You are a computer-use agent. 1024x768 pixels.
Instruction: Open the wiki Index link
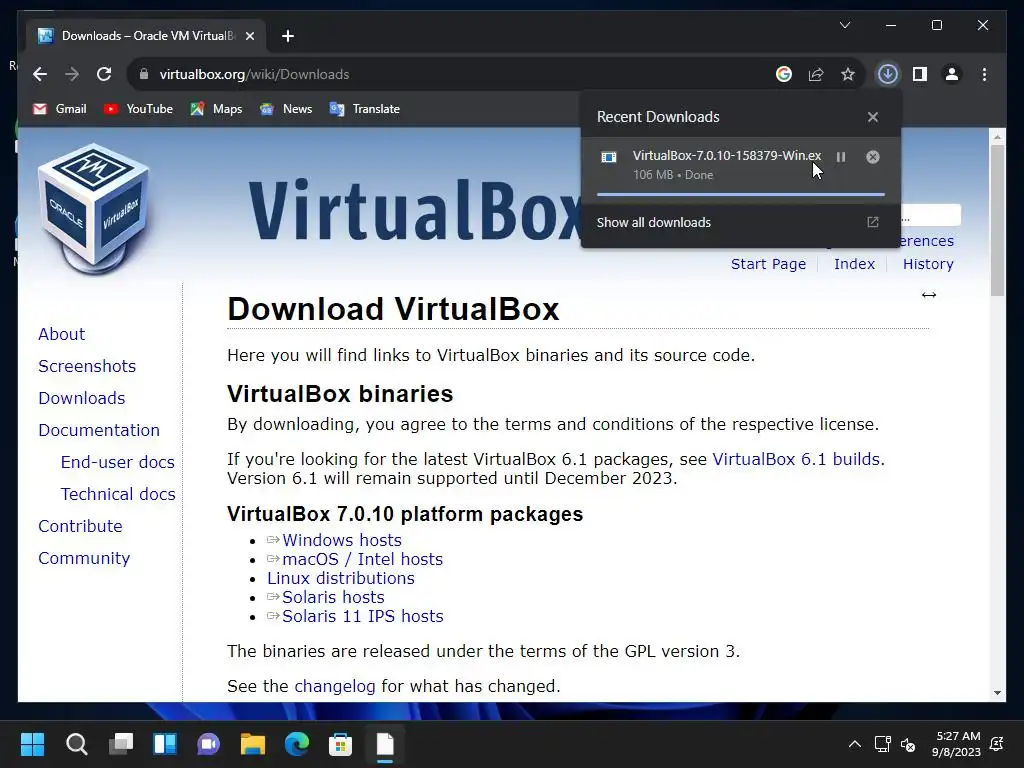click(x=854, y=264)
